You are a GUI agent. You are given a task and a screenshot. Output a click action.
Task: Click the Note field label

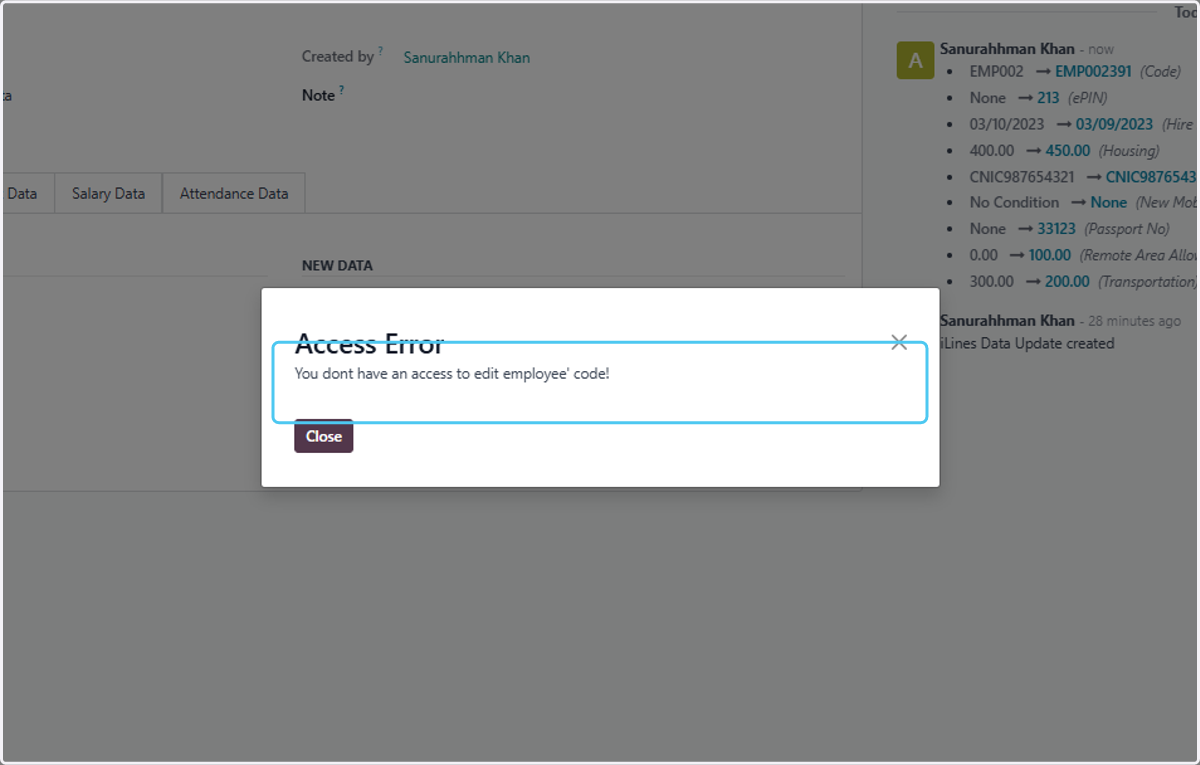coord(318,96)
